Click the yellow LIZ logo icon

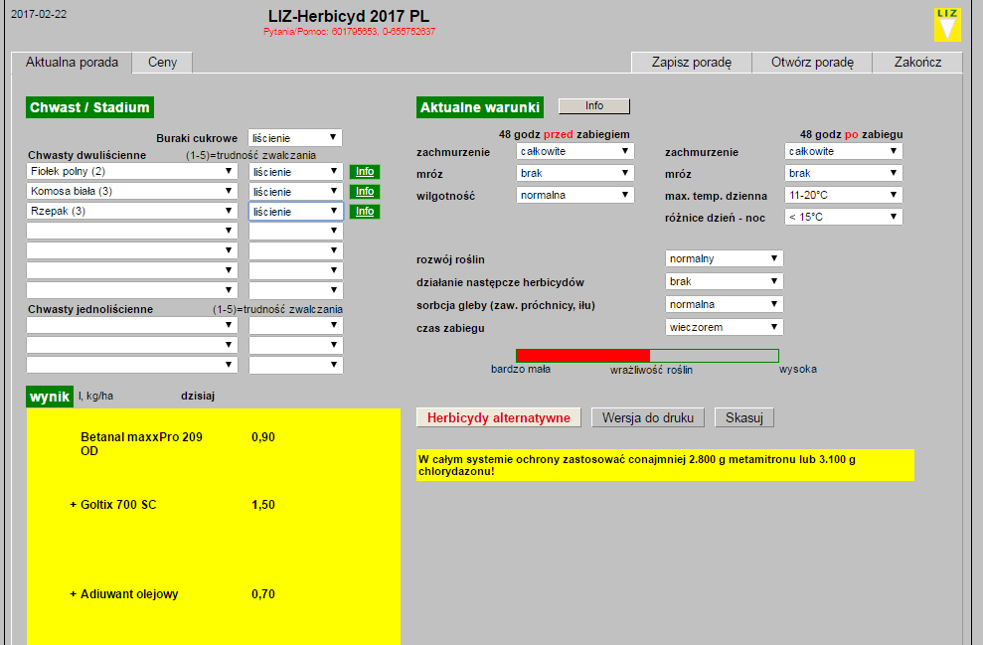[947, 25]
